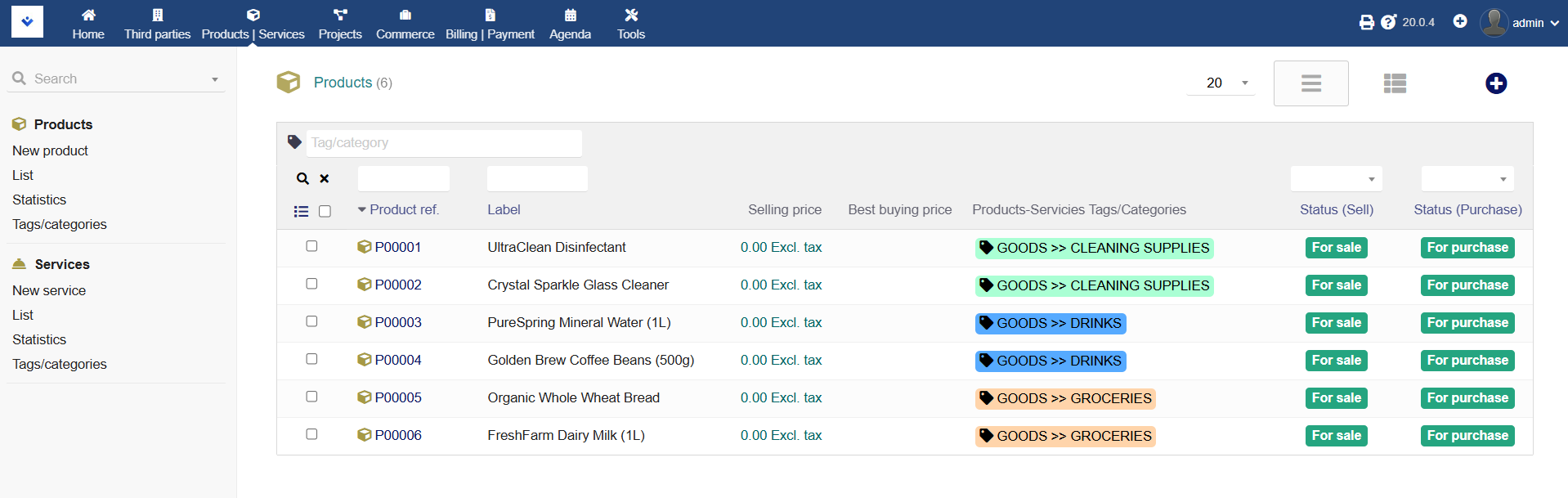Click the magnifier search filter icon
This screenshot has height=498, width=1568.
[302, 178]
